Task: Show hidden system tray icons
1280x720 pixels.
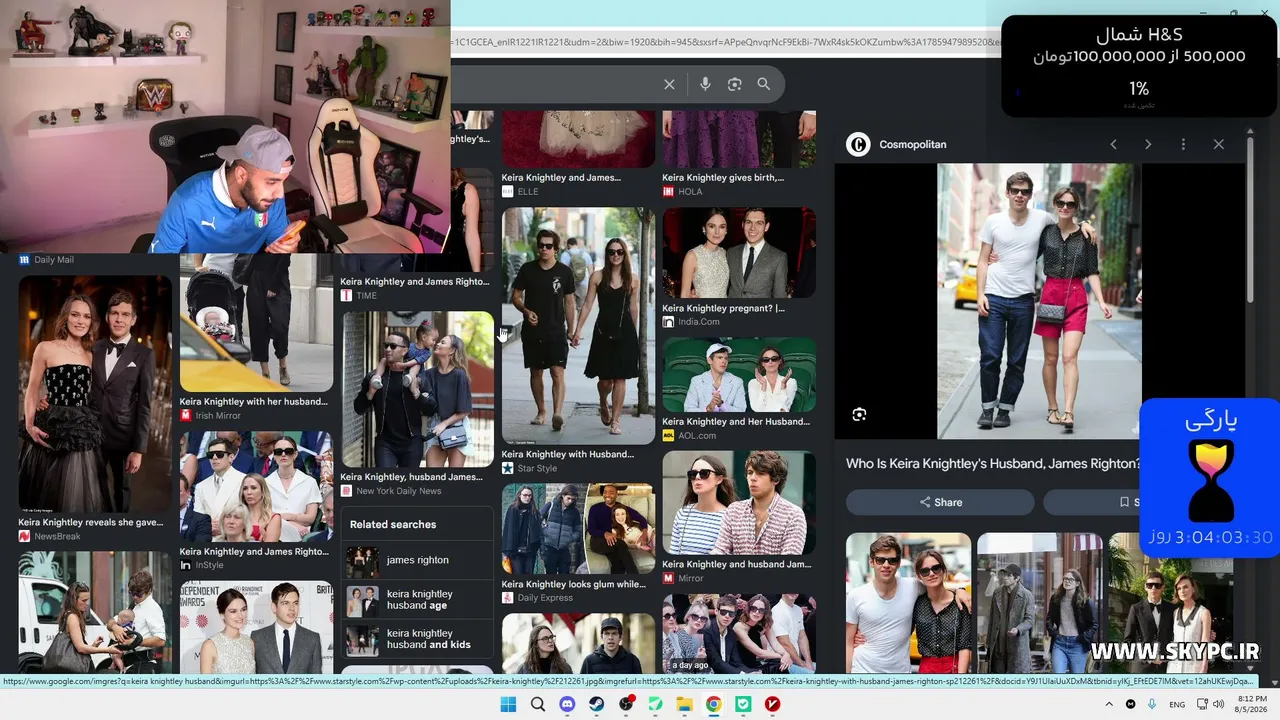Action: click(x=1110, y=704)
